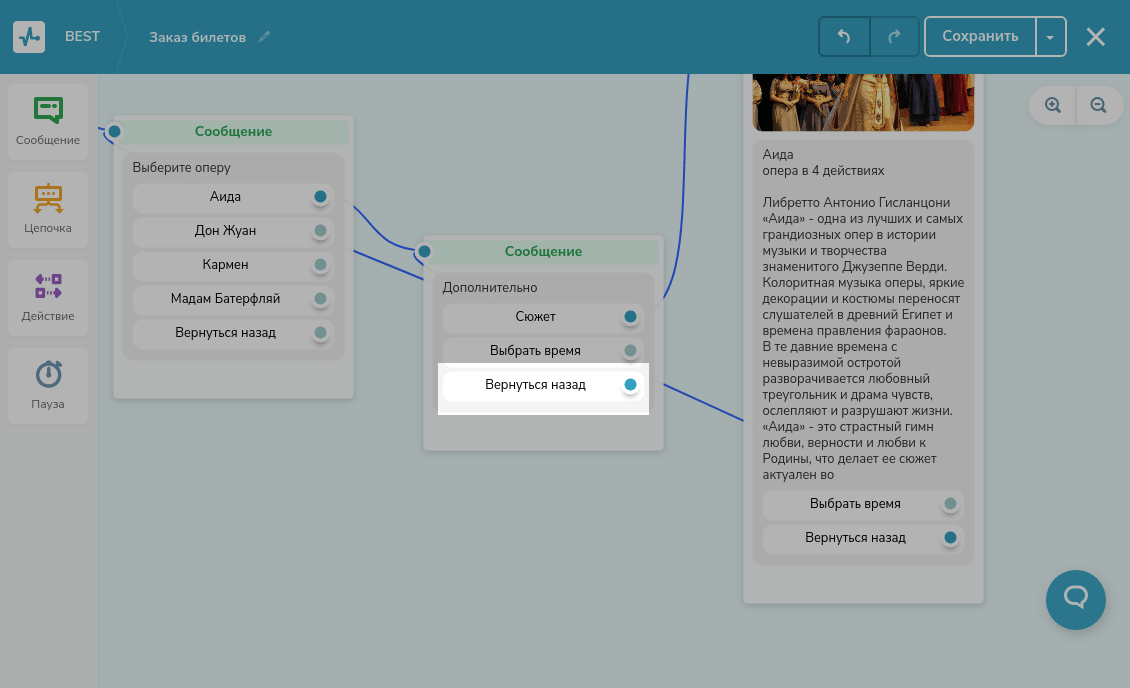Click pencil icon to rename Заказ билетов
The image size is (1130, 688).
point(264,37)
